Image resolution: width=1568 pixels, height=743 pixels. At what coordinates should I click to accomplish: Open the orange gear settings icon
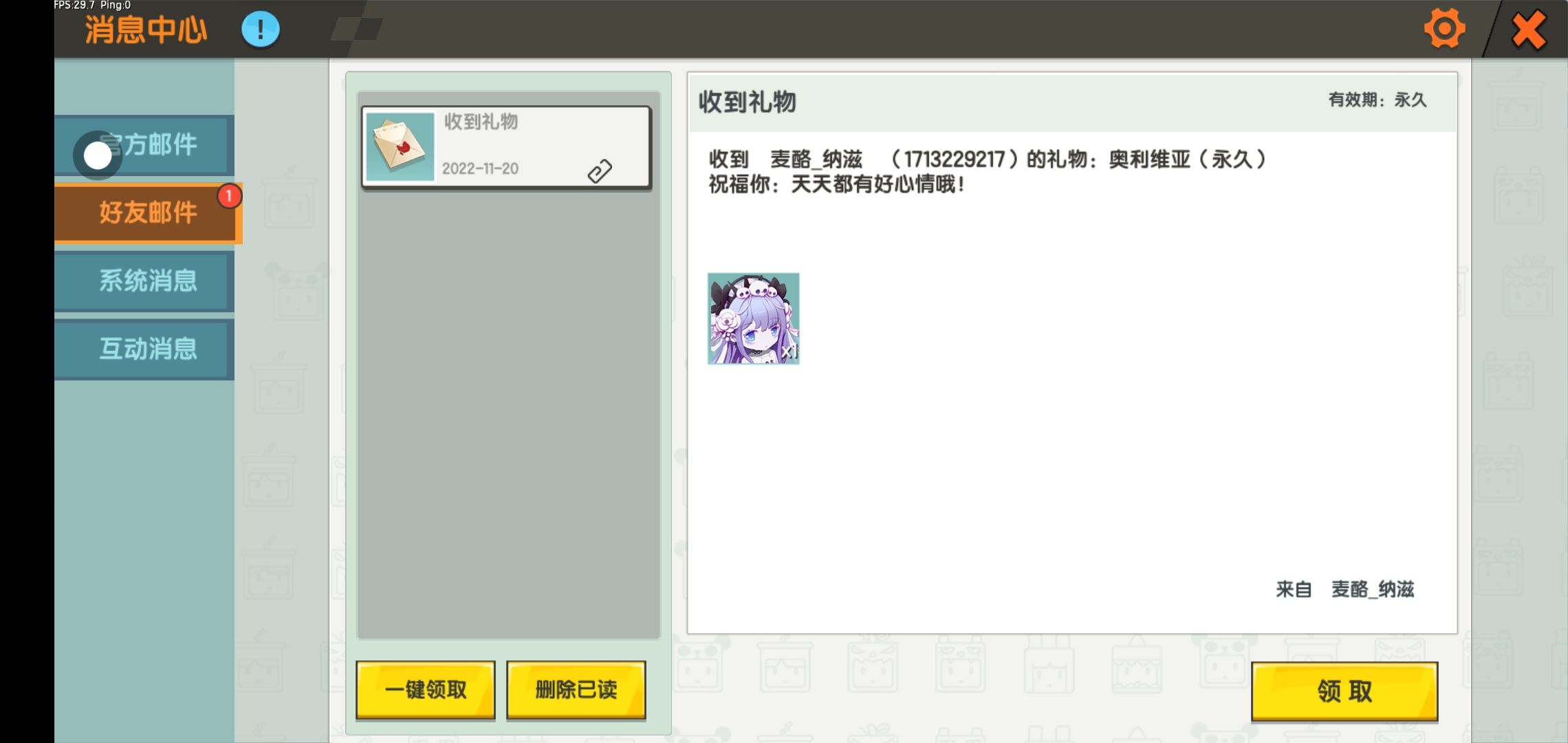point(1444,29)
